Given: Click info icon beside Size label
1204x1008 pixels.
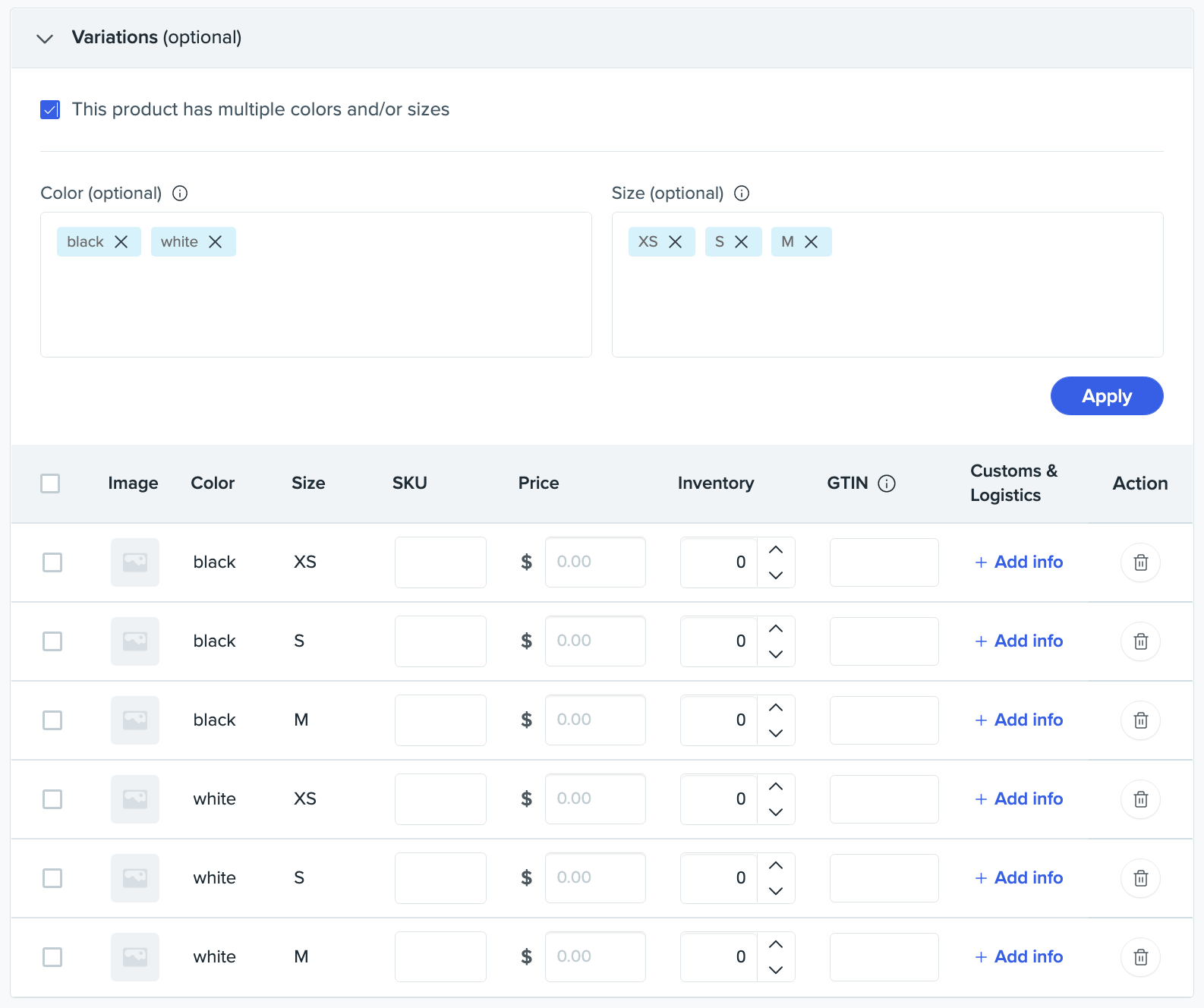Looking at the screenshot, I should (742, 194).
